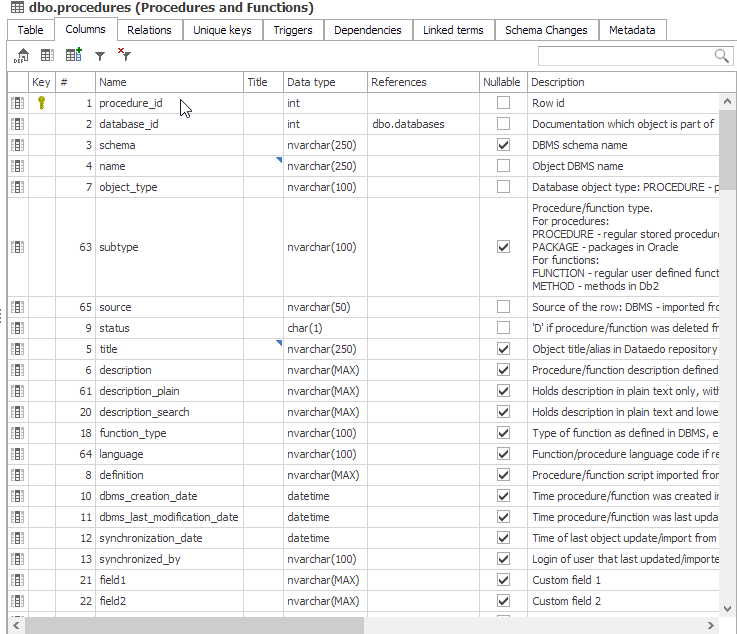Click the column chooser icon in toolbar

47,56
